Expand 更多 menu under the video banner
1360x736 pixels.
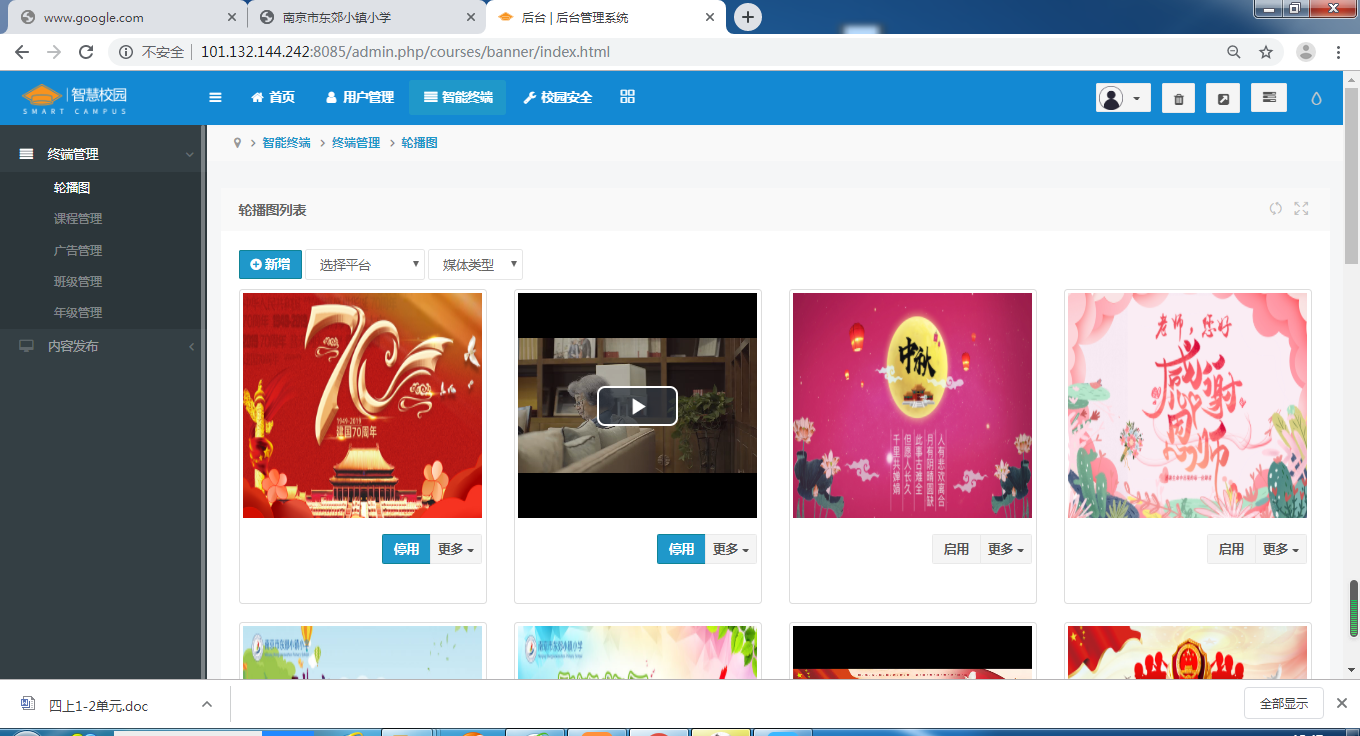[x=731, y=549]
